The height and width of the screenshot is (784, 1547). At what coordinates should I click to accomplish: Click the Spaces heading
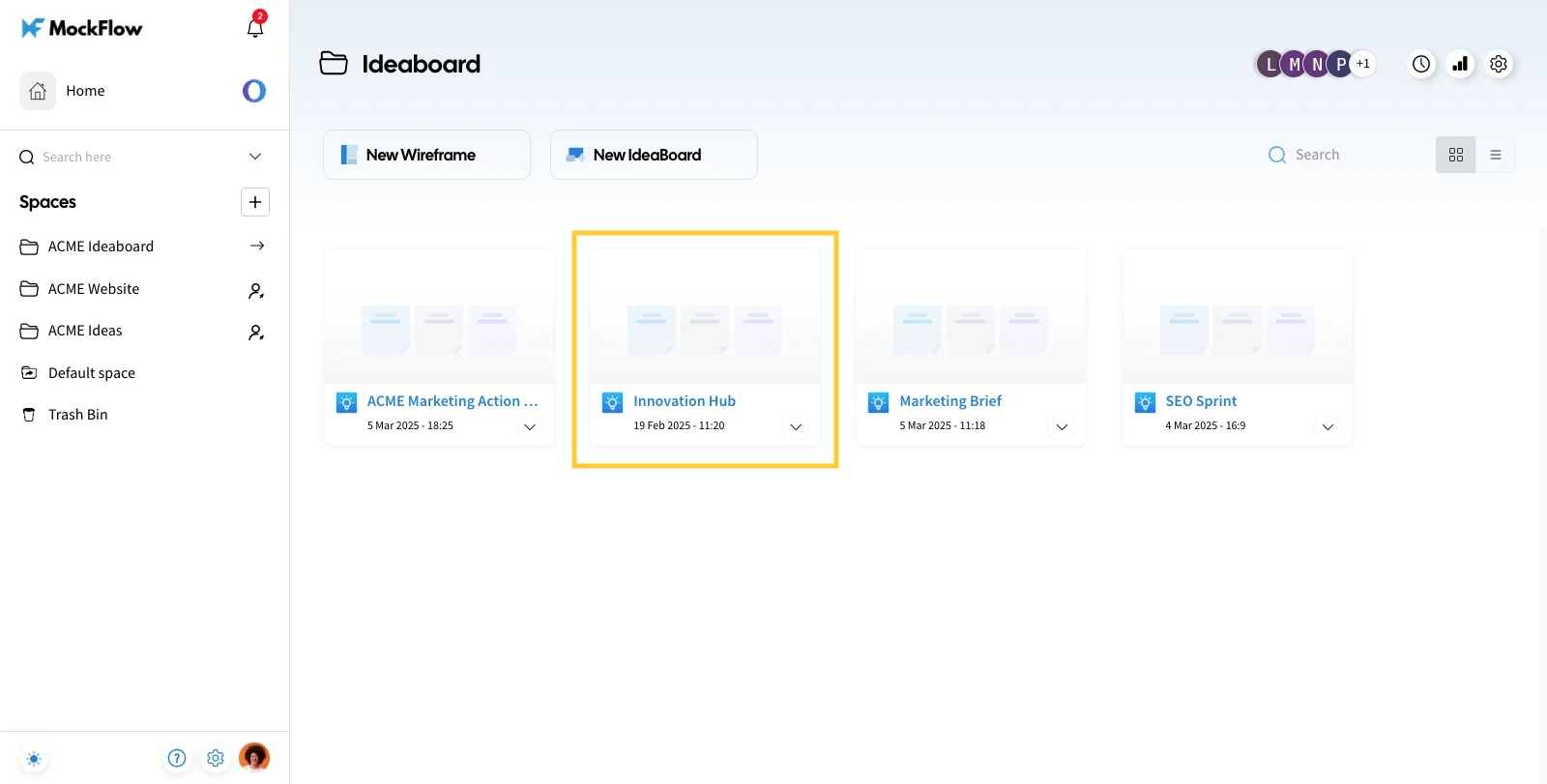point(47,202)
